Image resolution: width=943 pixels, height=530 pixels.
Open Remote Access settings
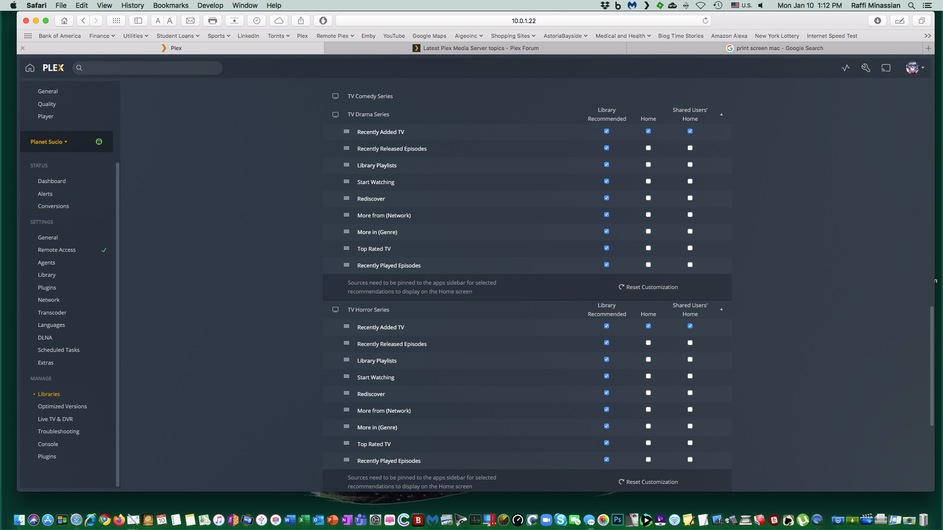57,250
